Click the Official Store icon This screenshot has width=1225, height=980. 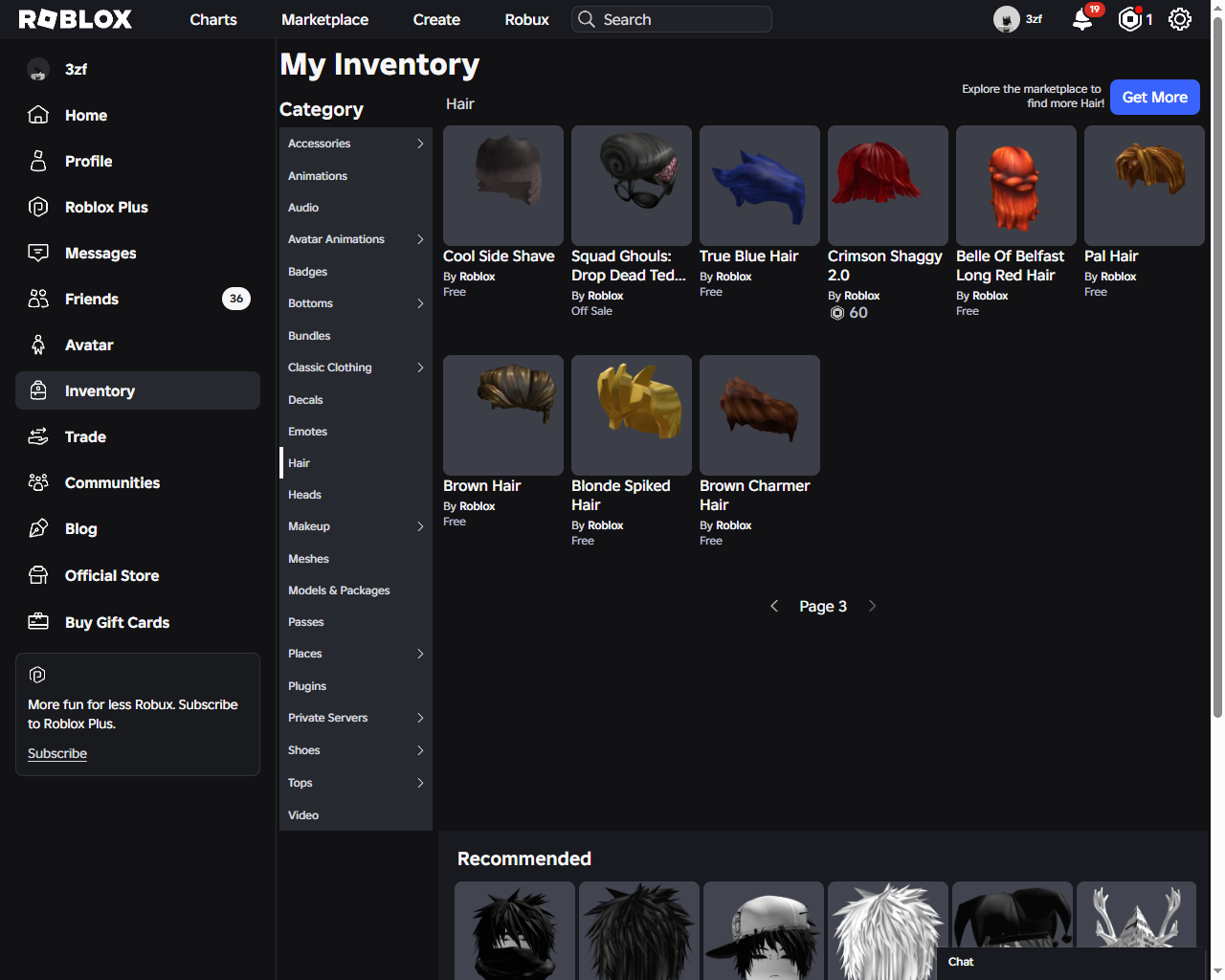coord(38,575)
